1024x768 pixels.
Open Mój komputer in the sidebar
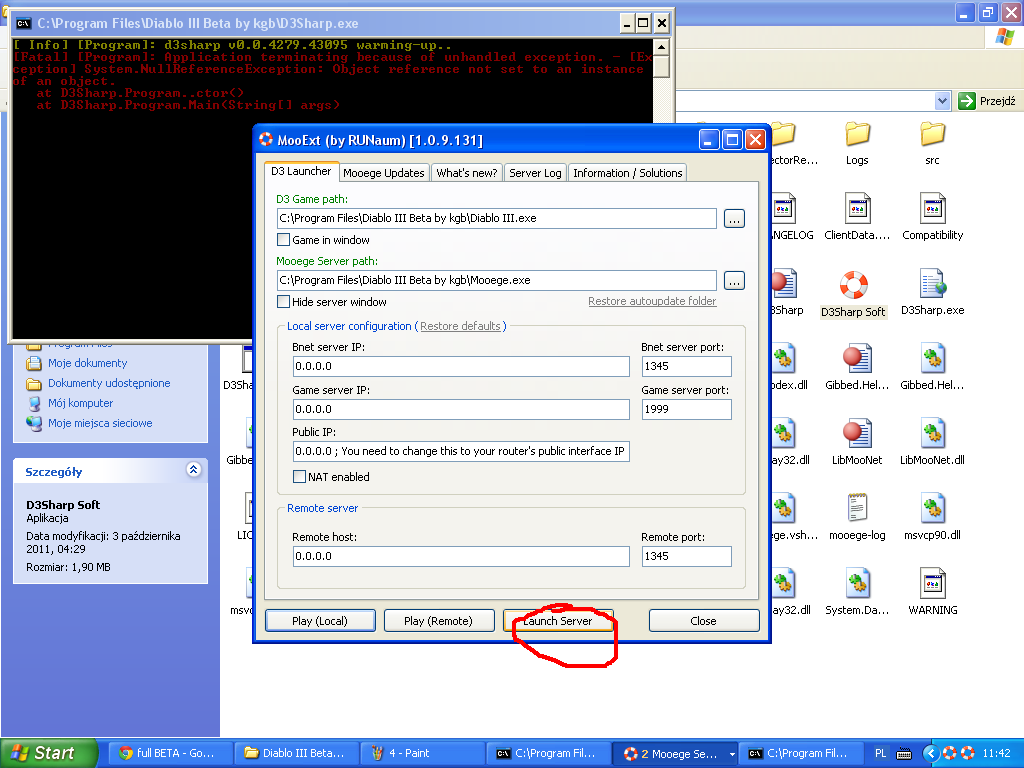point(80,404)
